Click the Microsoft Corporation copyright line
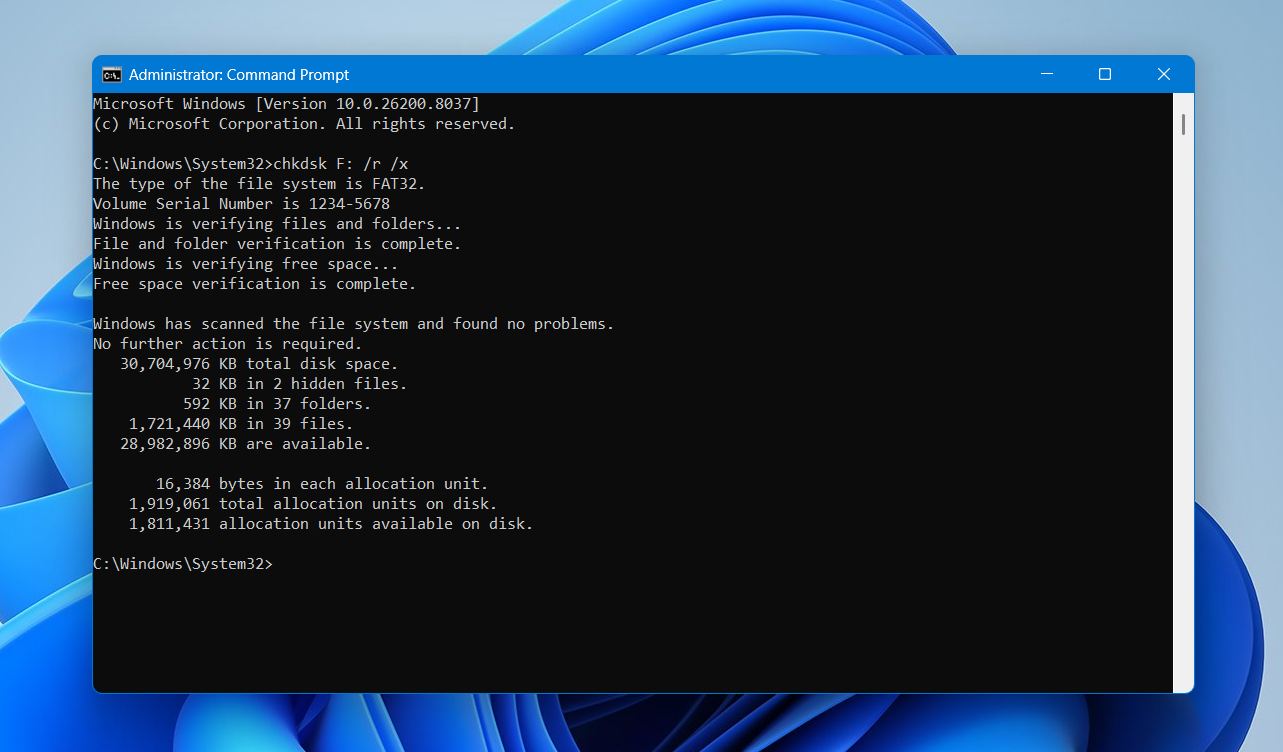Viewport: 1283px width, 752px height. click(x=304, y=123)
